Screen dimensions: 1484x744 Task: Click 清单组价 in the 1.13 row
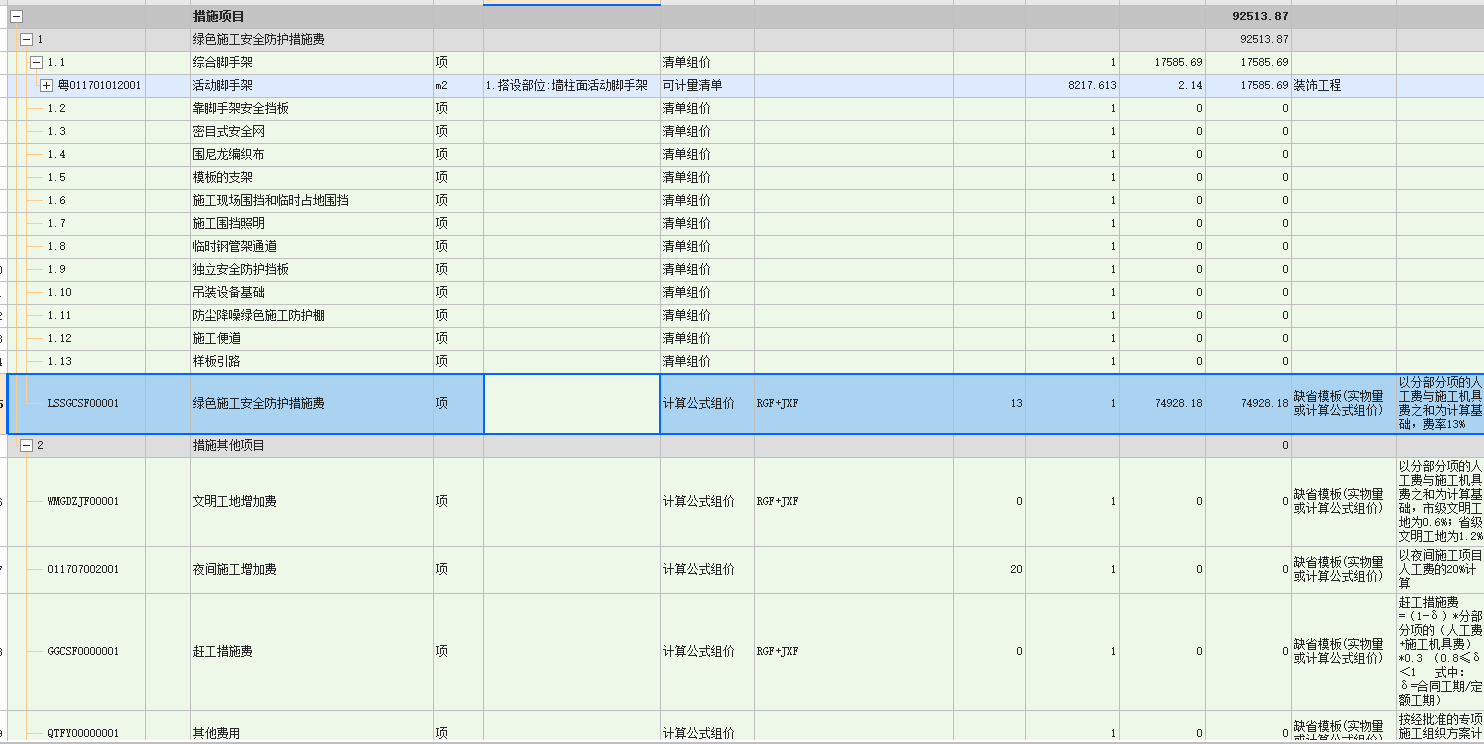[x=687, y=362]
